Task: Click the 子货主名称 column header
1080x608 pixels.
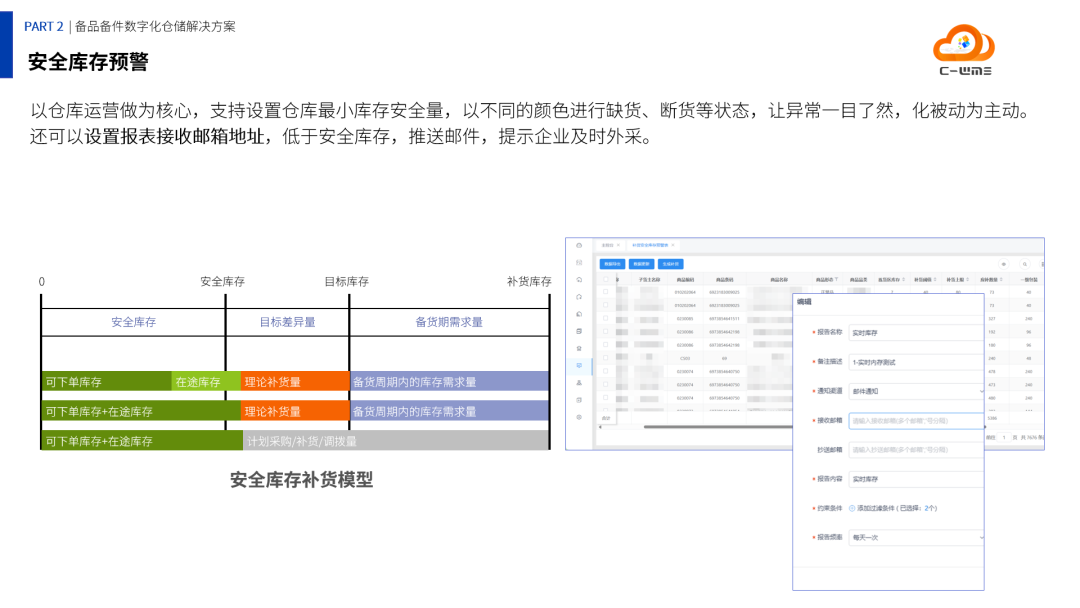Action: [x=649, y=280]
